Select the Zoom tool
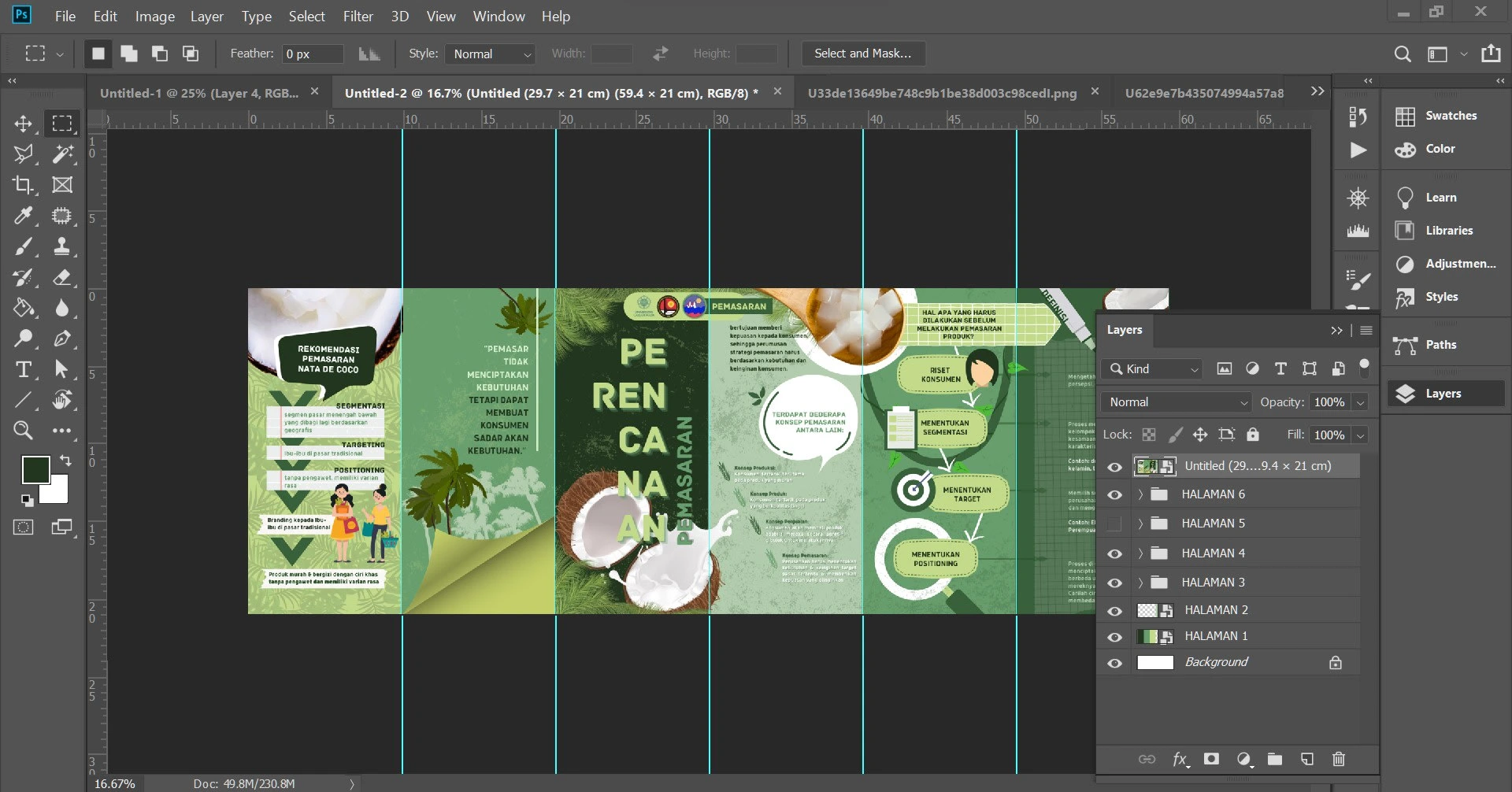This screenshot has width=1512, height=792. point(23,431)
